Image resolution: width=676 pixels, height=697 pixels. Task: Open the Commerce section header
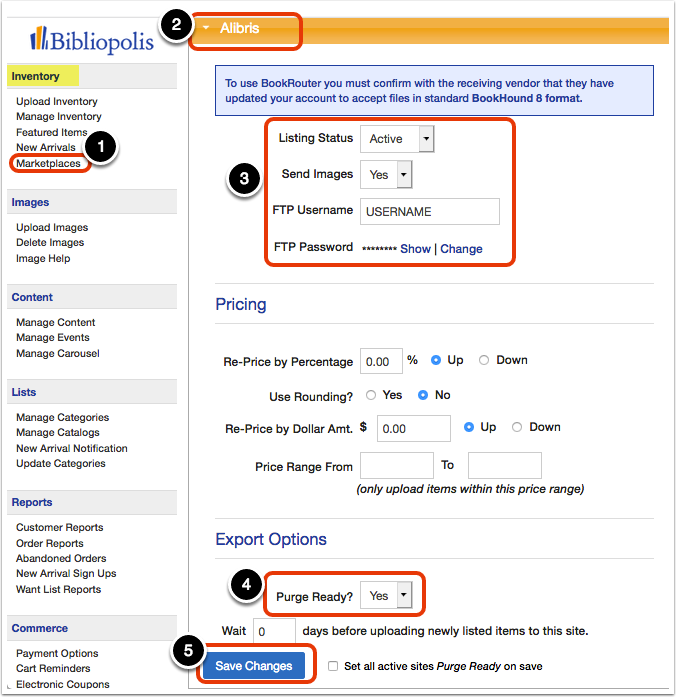pos(92,628)
